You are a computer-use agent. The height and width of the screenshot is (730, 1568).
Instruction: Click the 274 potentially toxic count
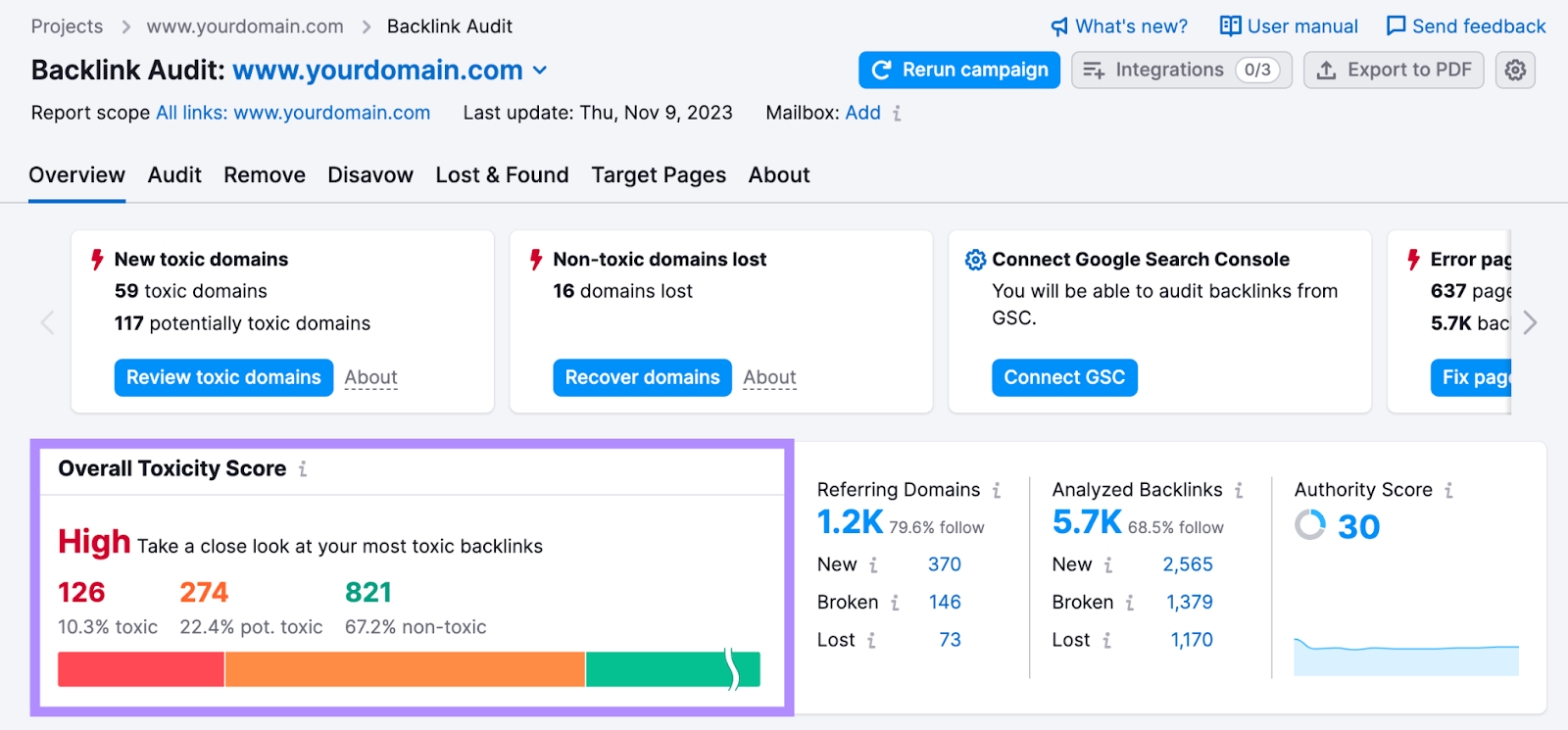pyautogui.click(x=204, y=593)
